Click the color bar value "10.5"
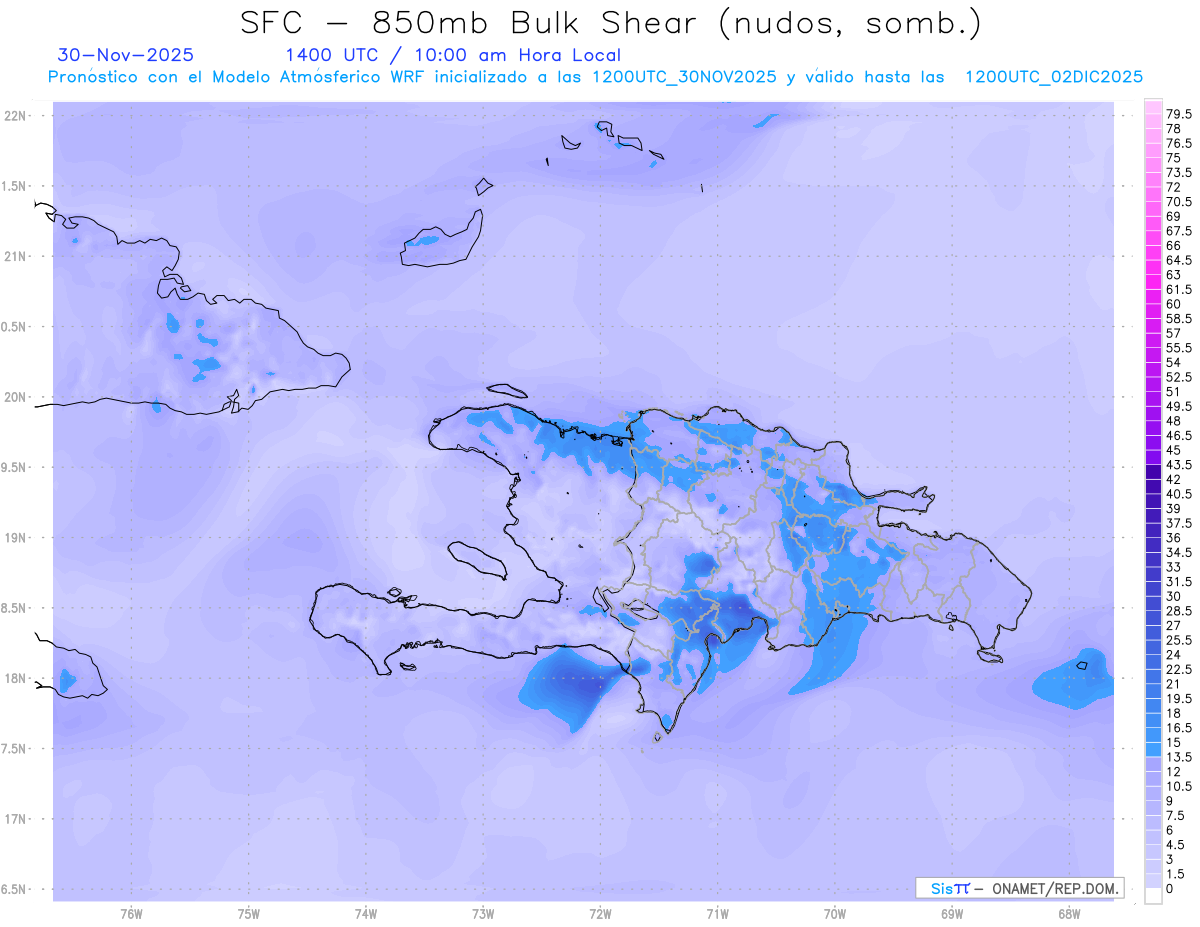 click(x=1179, y=786)
